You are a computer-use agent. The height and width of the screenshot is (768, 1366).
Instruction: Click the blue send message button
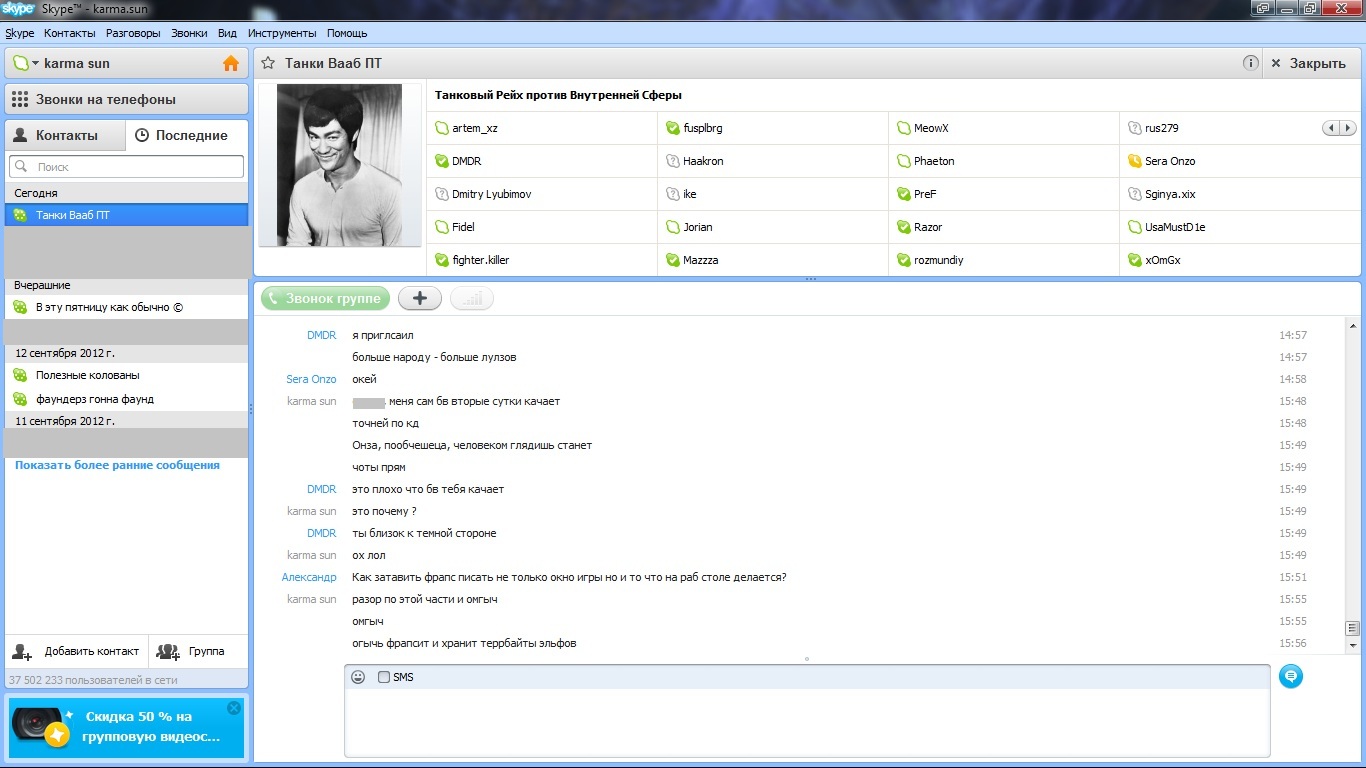(1291, 677)
